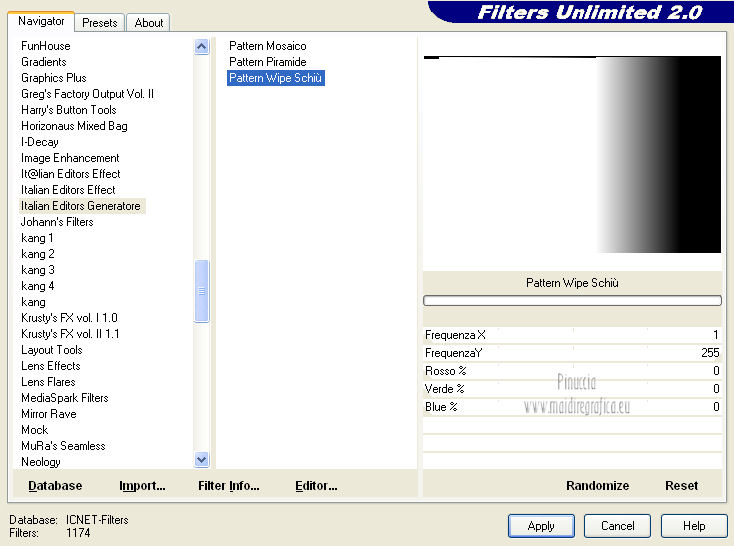Select kang 1 category

[37, 238]
